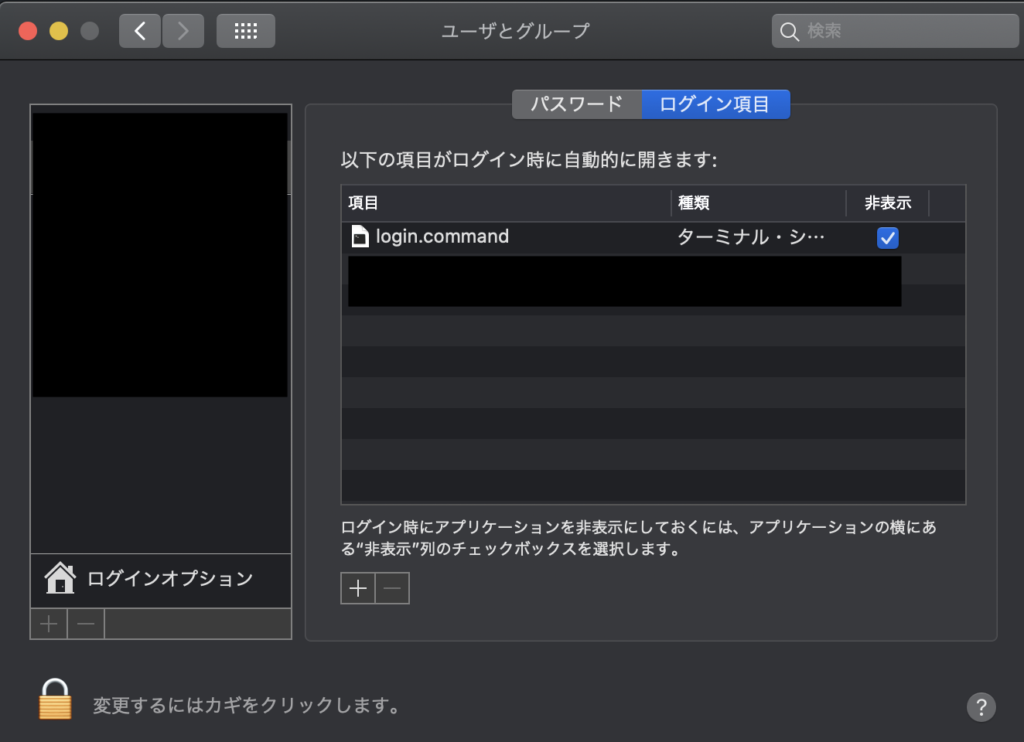Remove login item with minus button
The height and width of the screenshot is (742, 1024).
tap(392, 589)
